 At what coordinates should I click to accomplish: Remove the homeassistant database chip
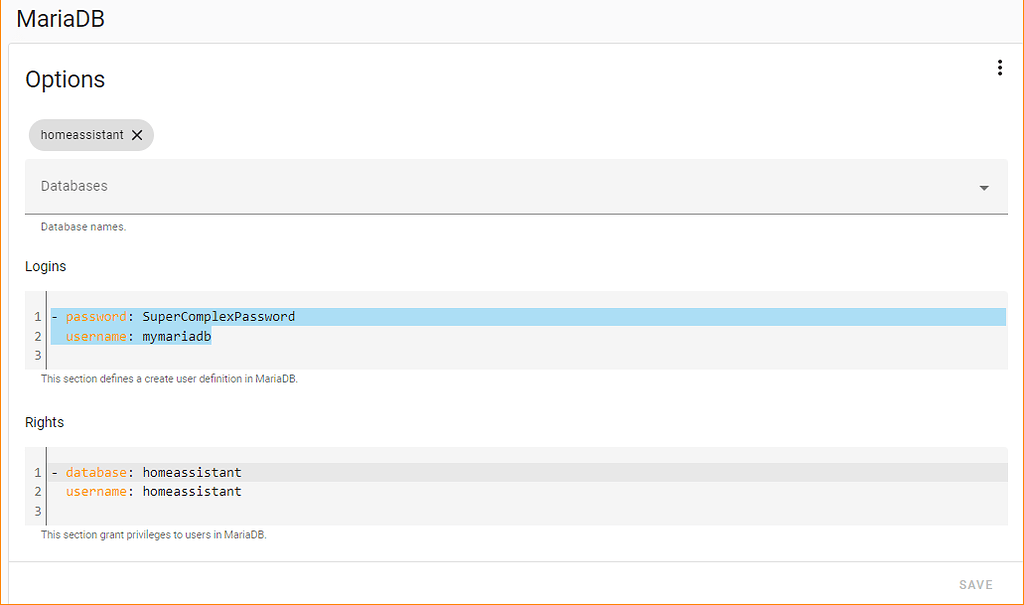pos(137,134)
